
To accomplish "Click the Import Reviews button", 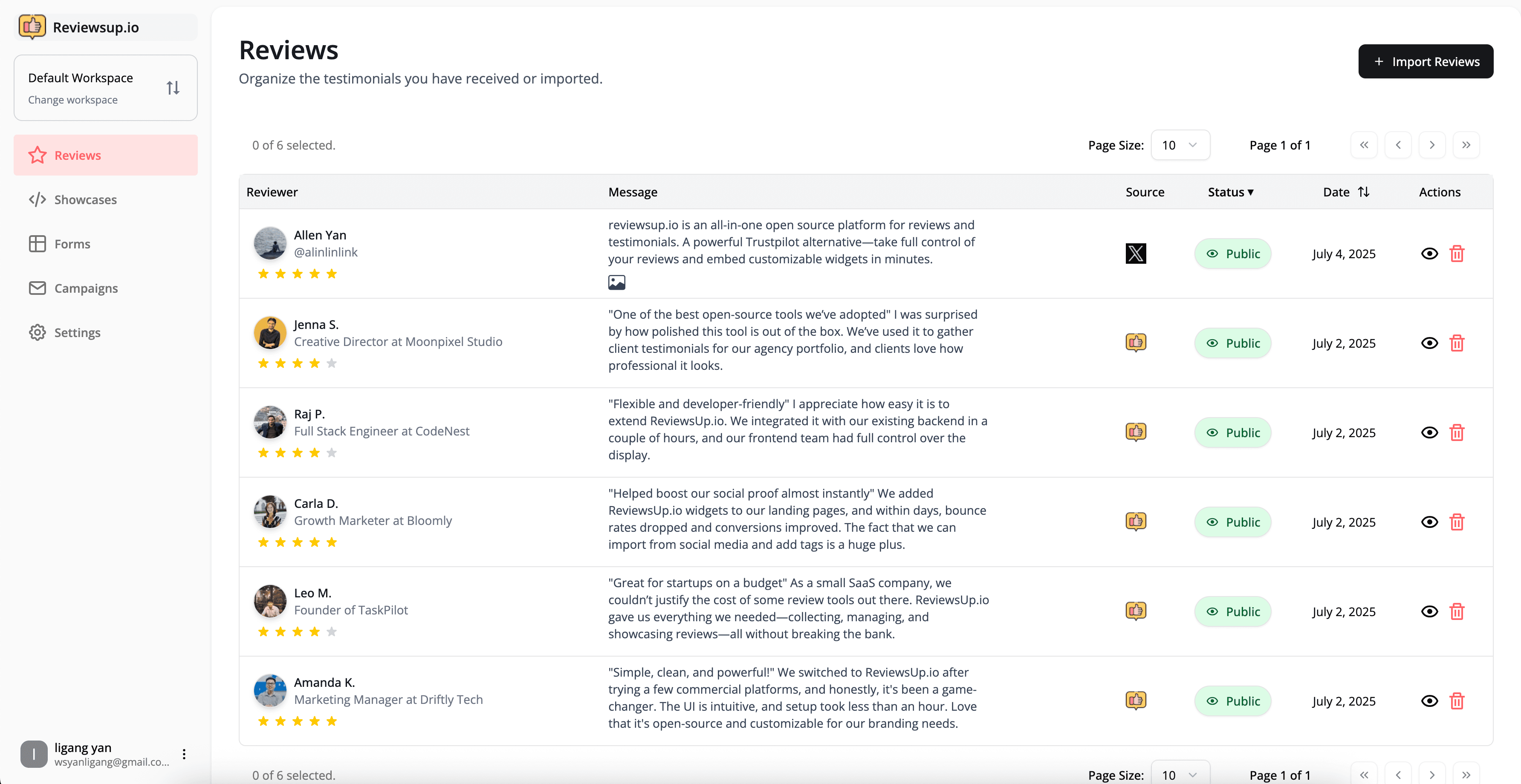I will tap(1426, 61).
